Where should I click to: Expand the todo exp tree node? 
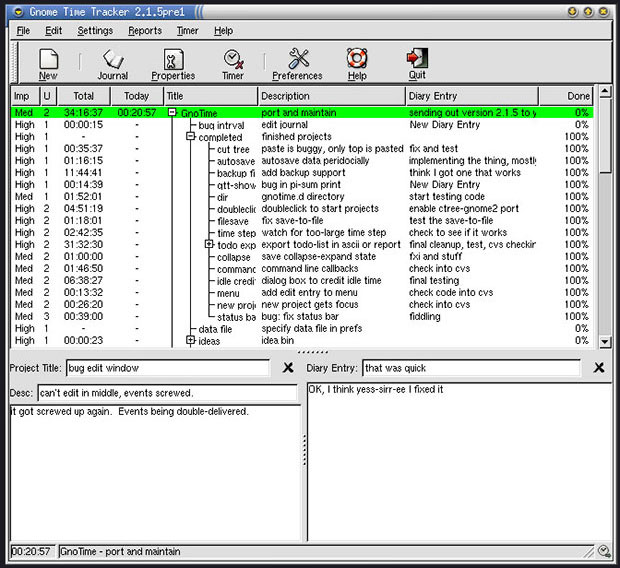coord(209,244)
